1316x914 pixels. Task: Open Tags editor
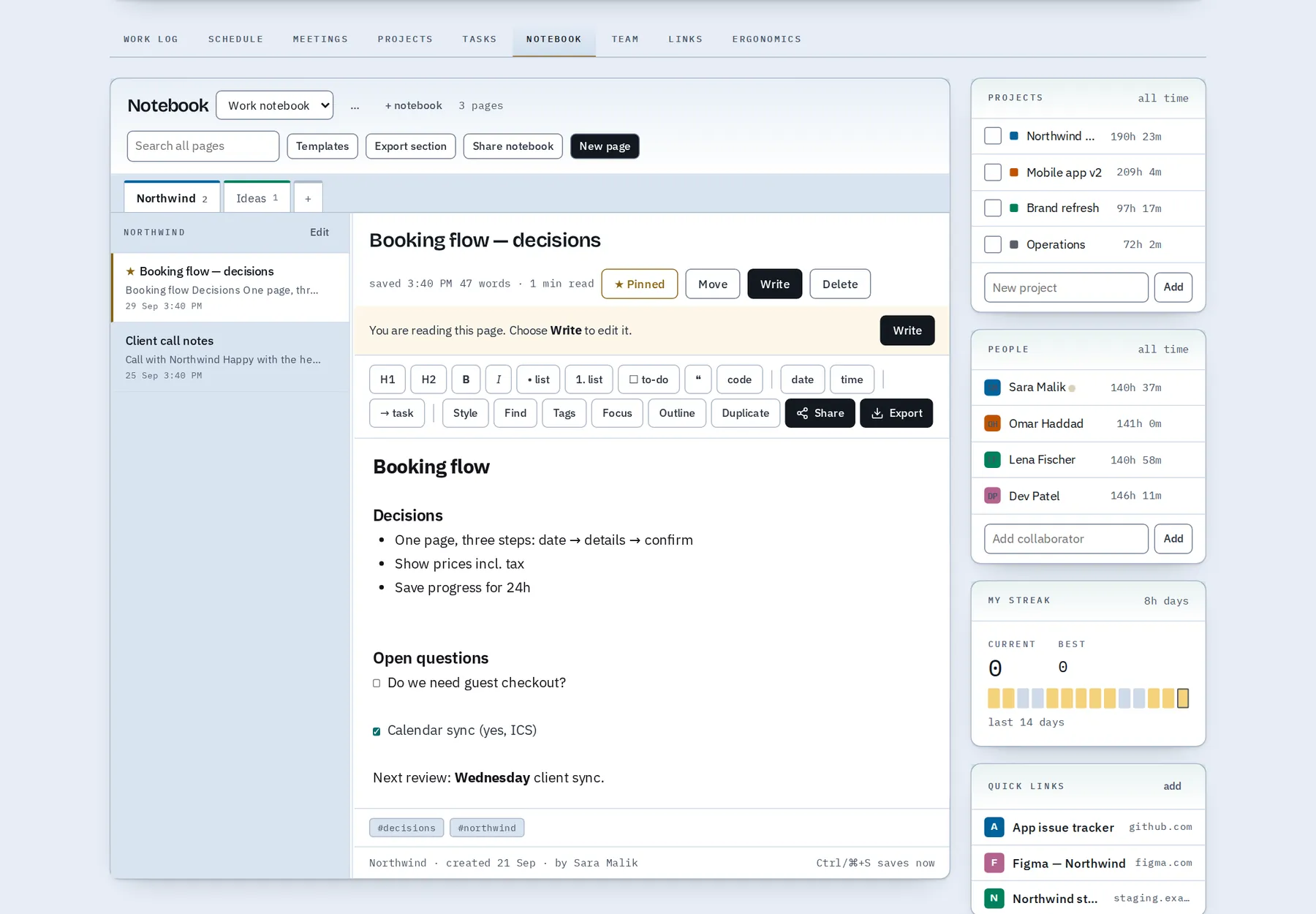[564, 413]
